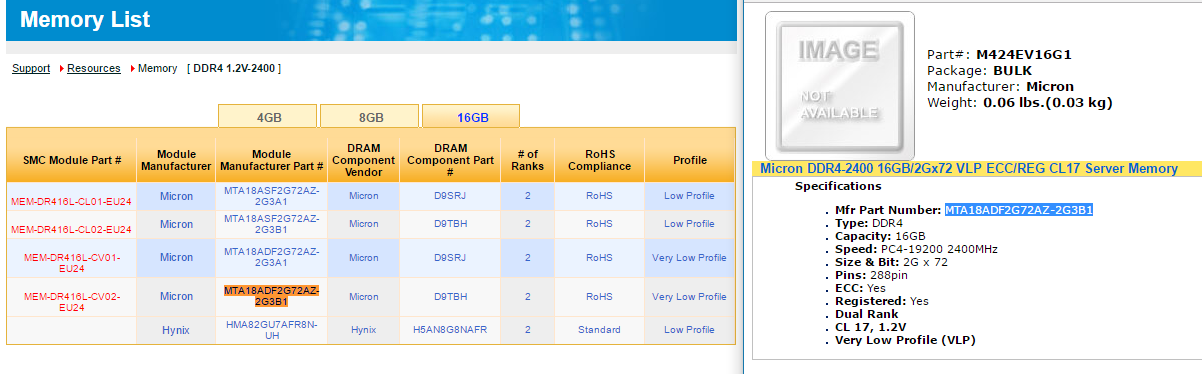The image size is (1202, 374).
Task: Click the highlighted MTA18ADF2G72AZ-2G3B1 table cell
Action: 271,296
